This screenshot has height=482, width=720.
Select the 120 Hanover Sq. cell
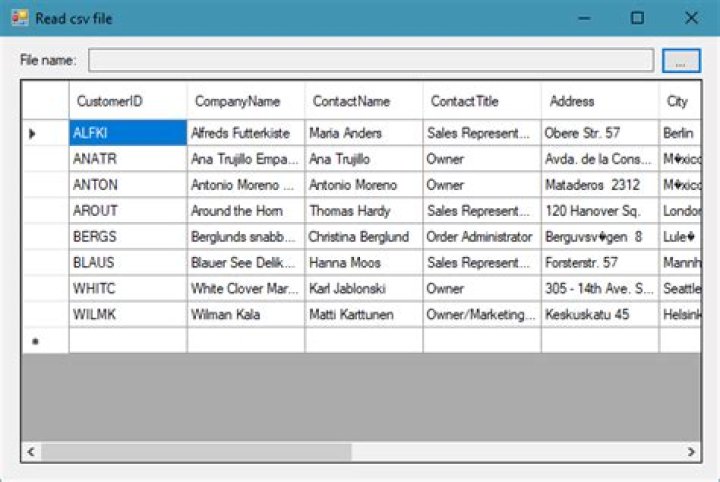click(600, 211)
